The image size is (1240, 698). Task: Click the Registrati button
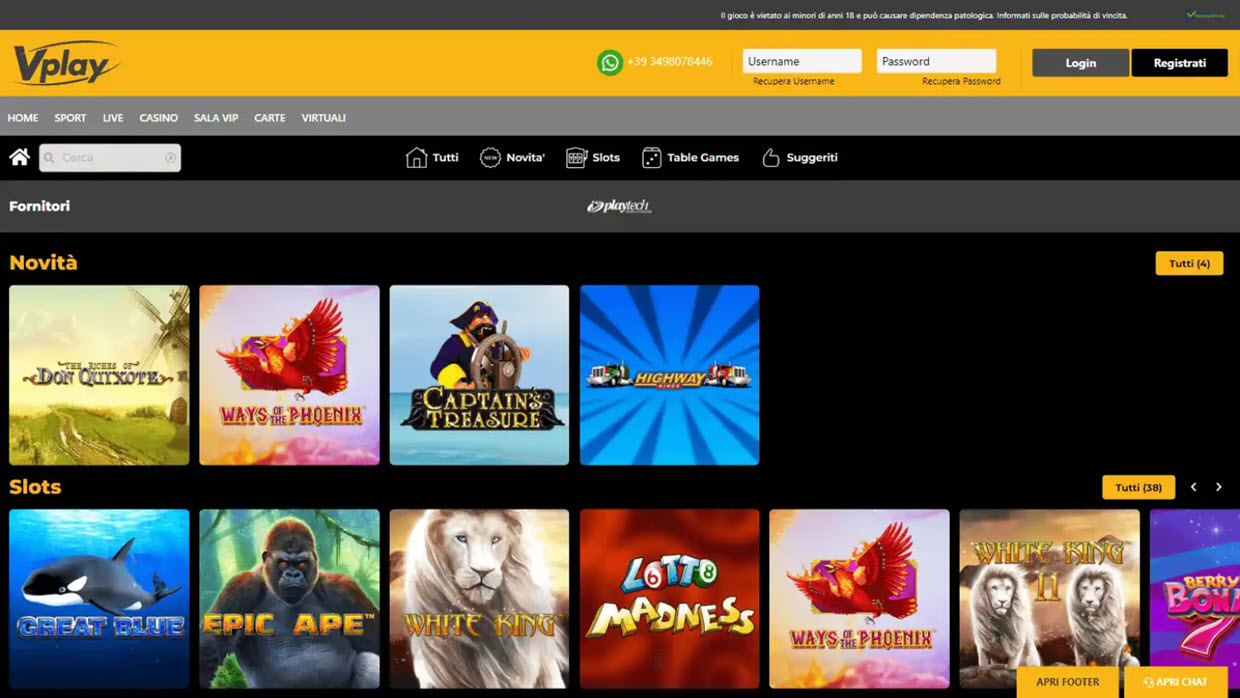coord(1179,62)
